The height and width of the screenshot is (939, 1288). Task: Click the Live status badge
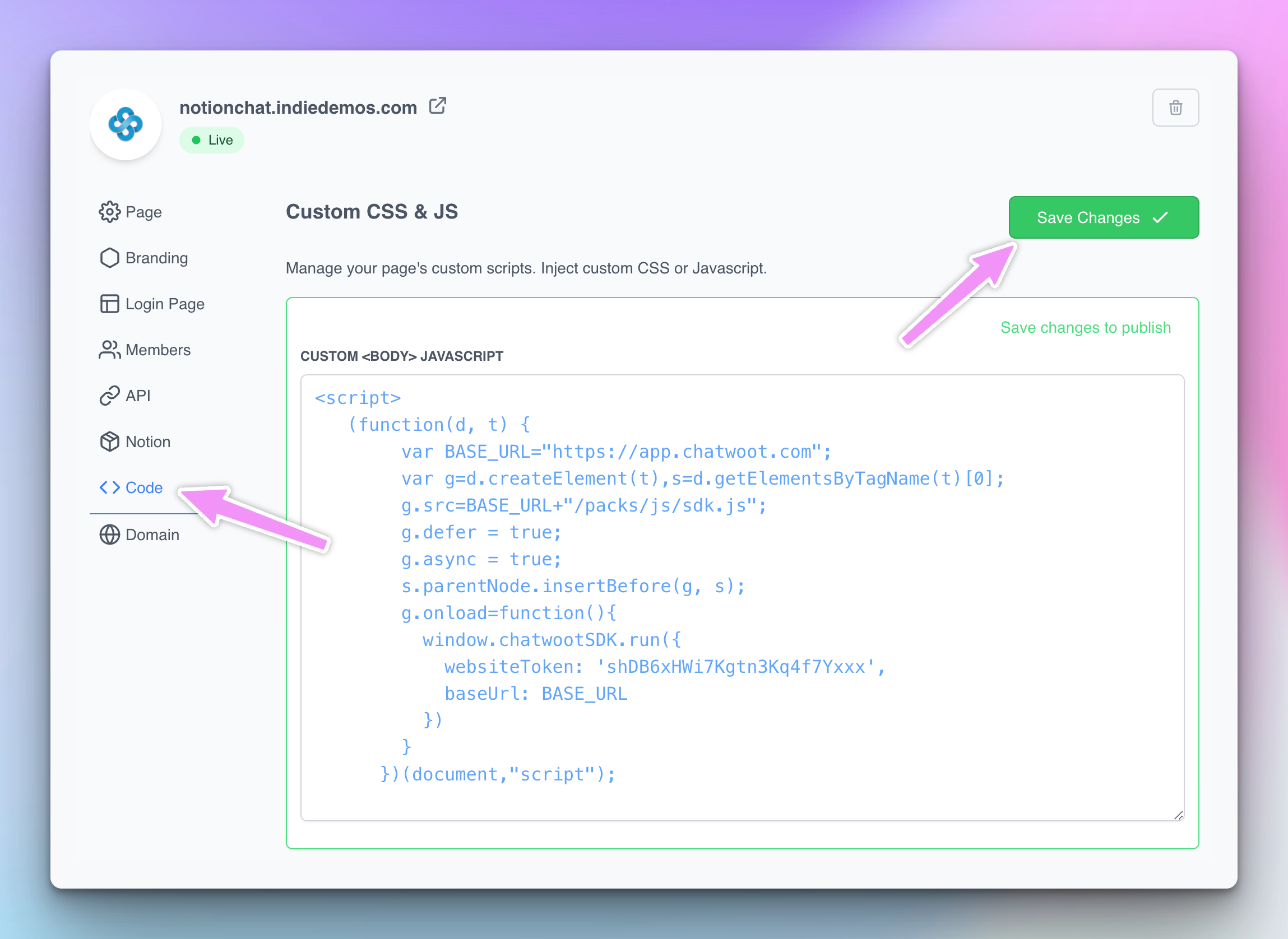(211, 141)
